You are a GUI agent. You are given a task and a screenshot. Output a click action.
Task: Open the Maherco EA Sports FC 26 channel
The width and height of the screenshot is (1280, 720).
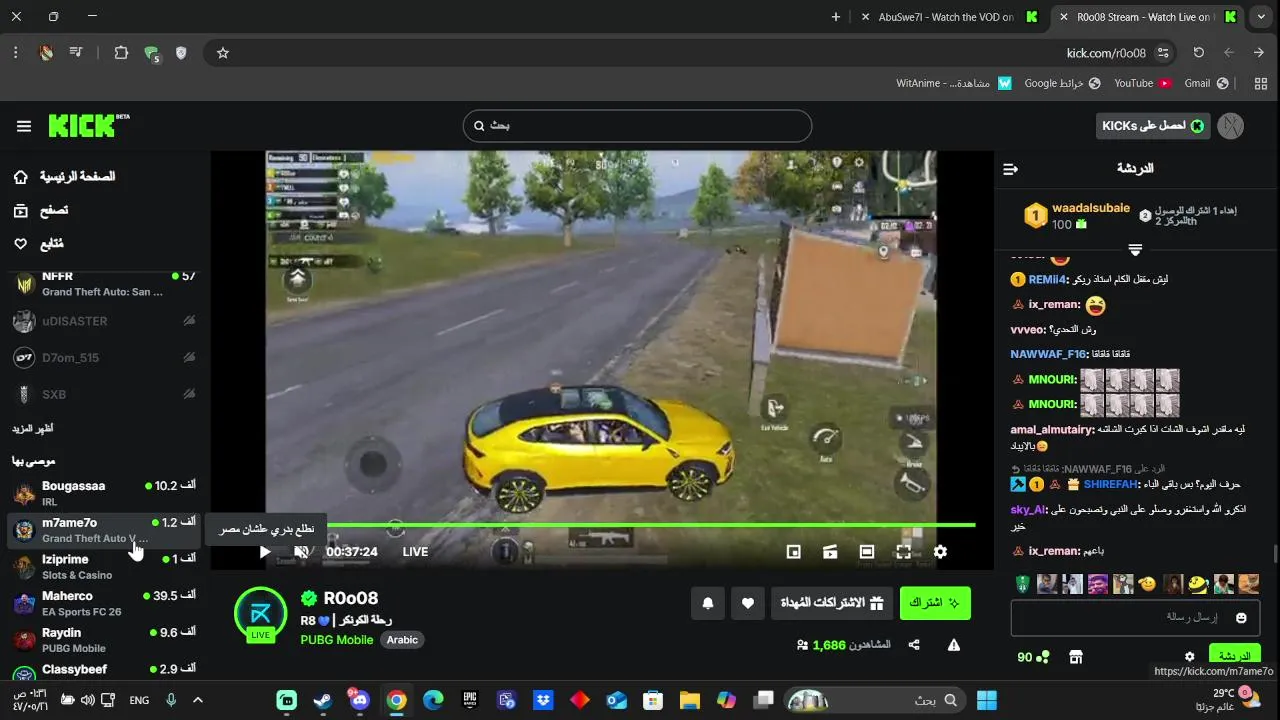104,603
